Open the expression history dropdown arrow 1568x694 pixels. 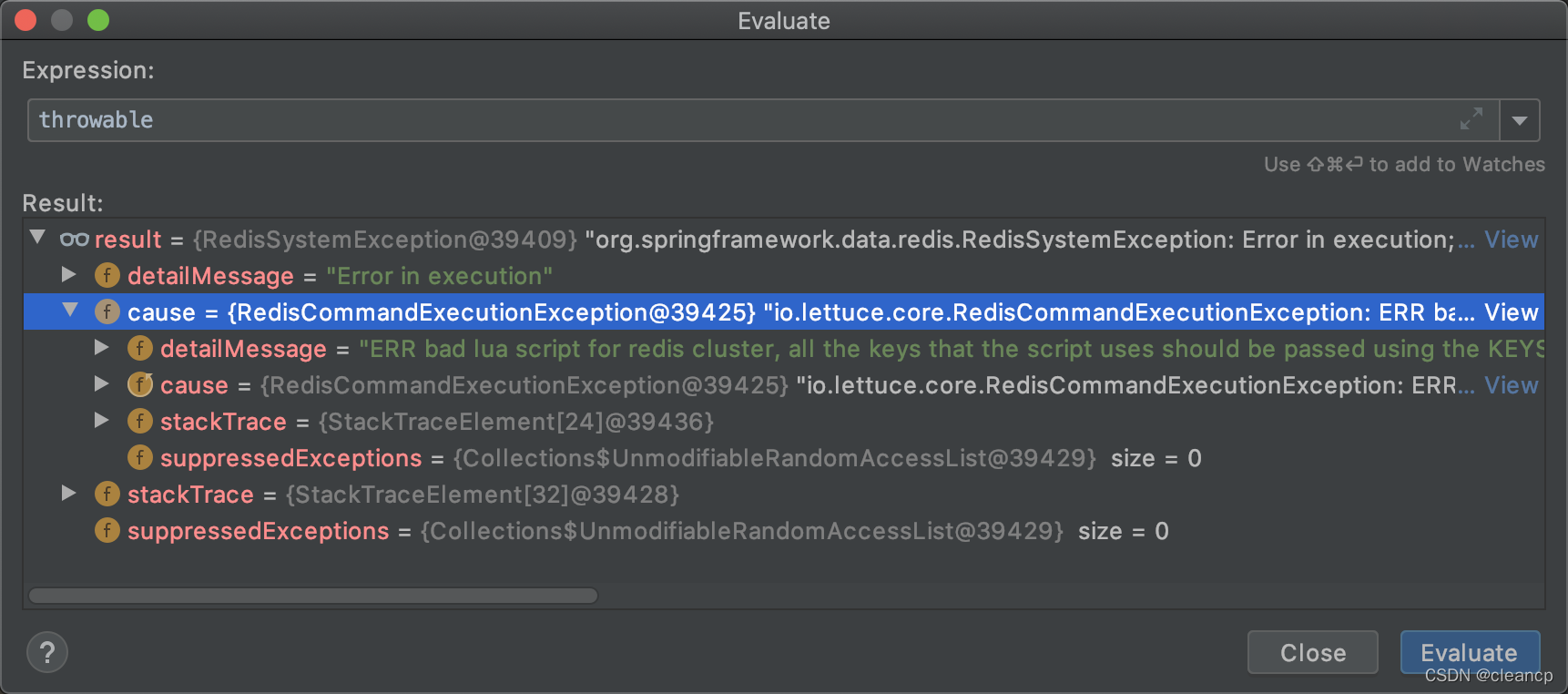[x=1520, y=120]
